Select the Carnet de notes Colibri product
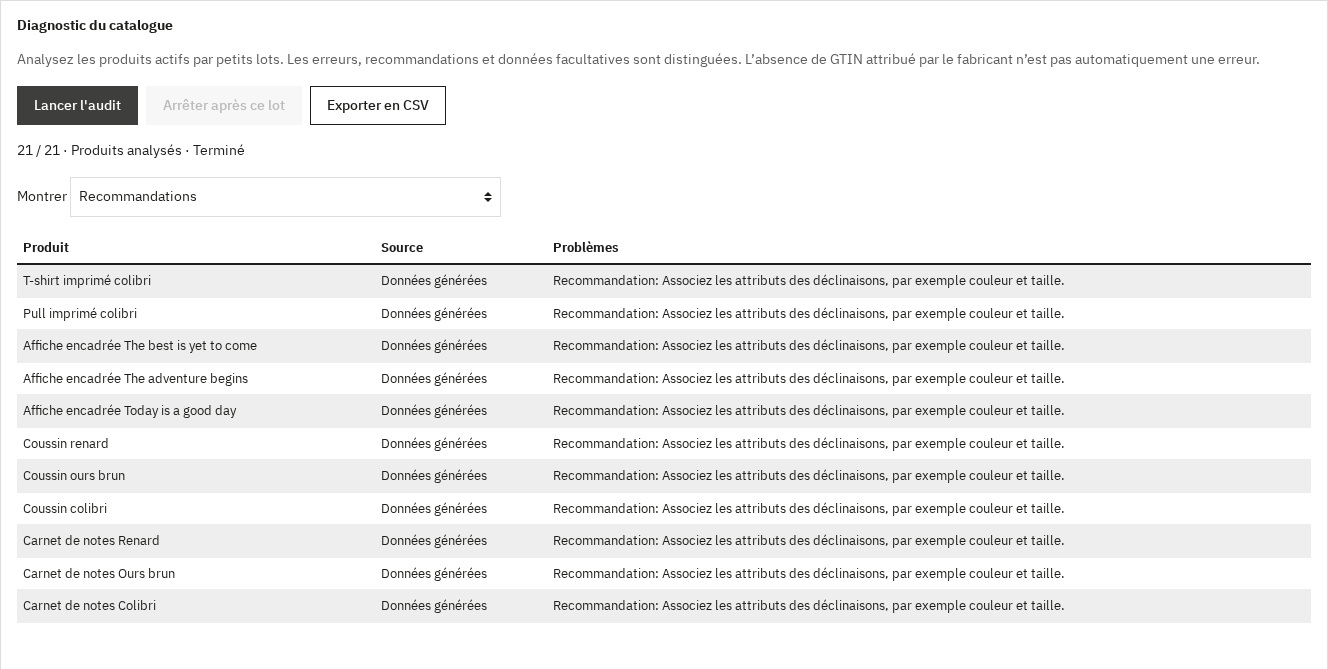Screen dimensions: 1328x669 pyautogui.click(x=89, y=606)
